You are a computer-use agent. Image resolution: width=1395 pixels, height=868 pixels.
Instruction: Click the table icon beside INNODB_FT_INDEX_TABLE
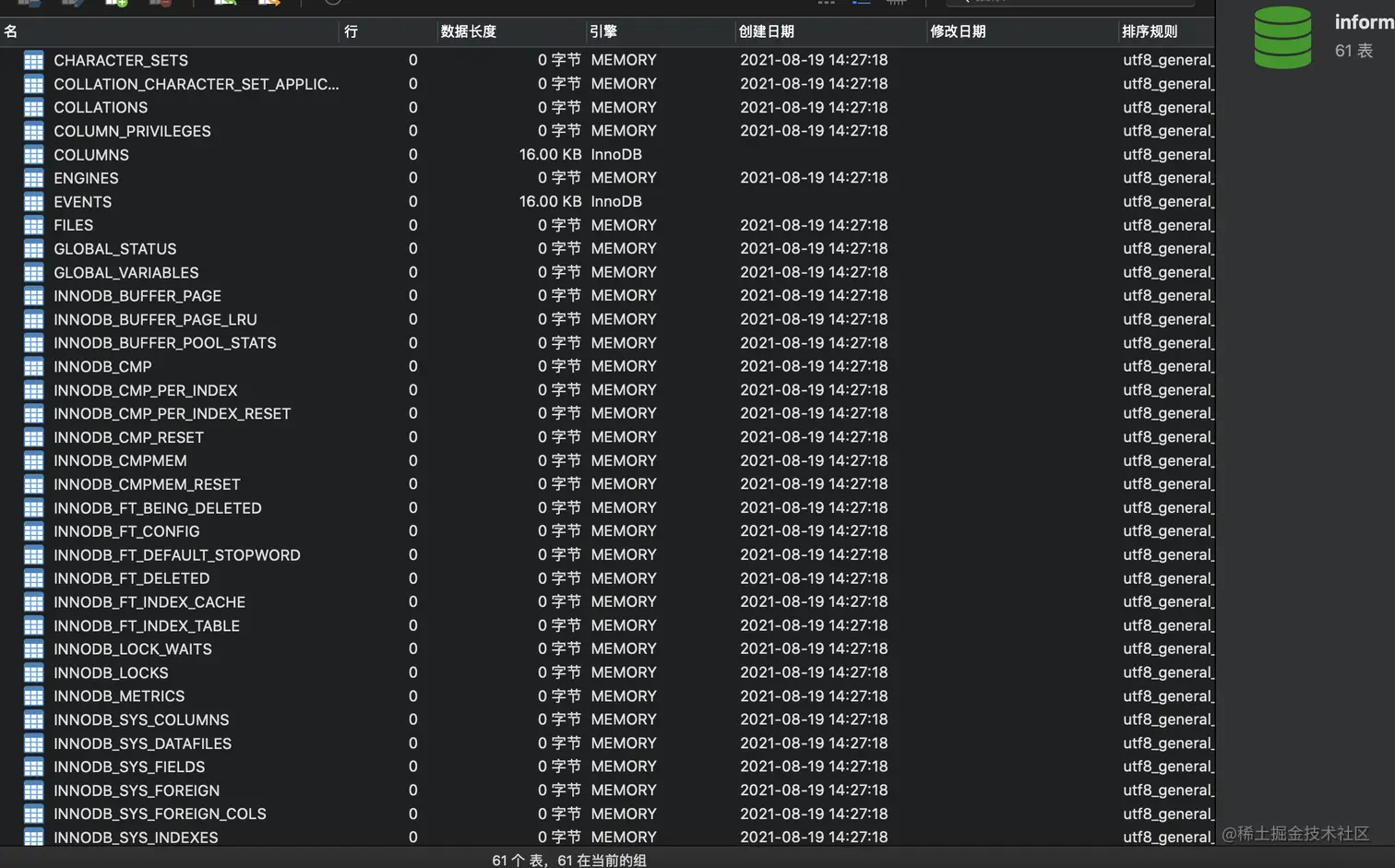pyautogui.click(x=33, y=625)
